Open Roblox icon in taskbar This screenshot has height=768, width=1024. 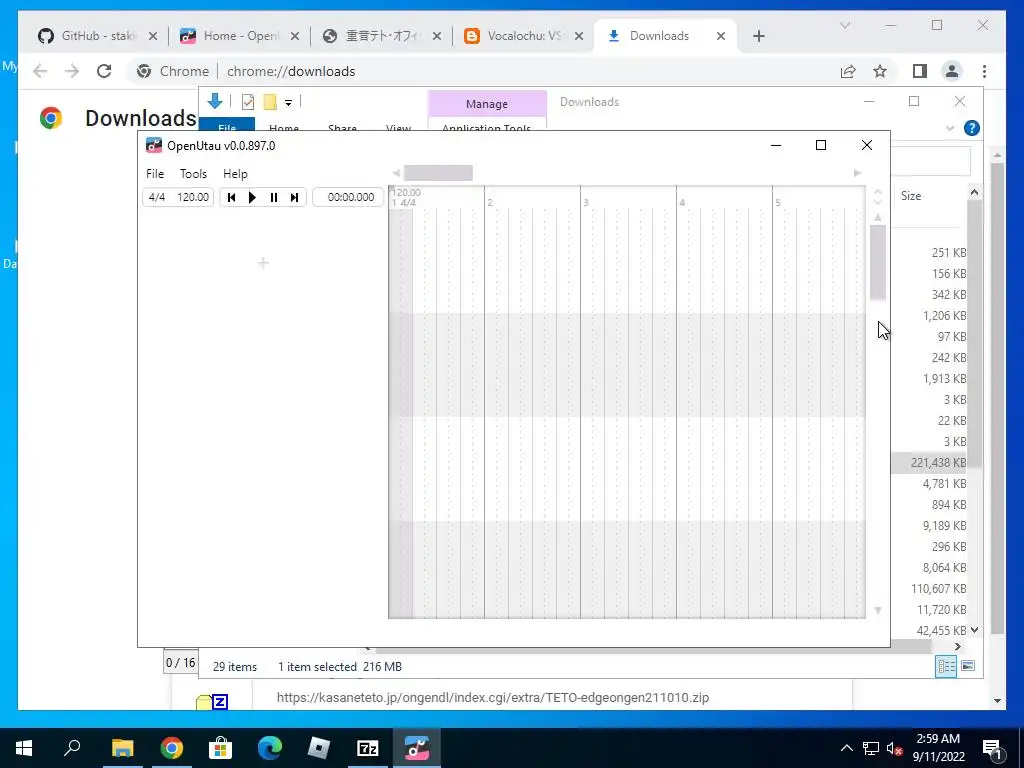(319, 748)
